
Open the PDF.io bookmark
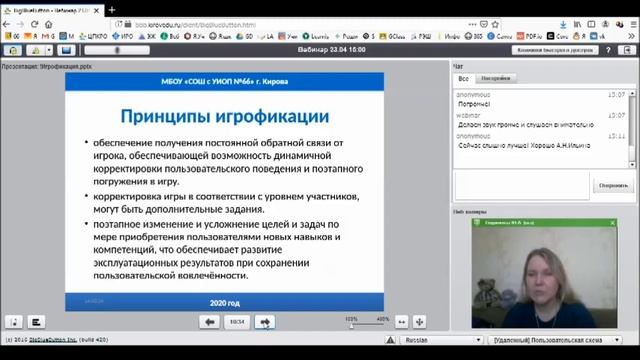coord(529,36)
